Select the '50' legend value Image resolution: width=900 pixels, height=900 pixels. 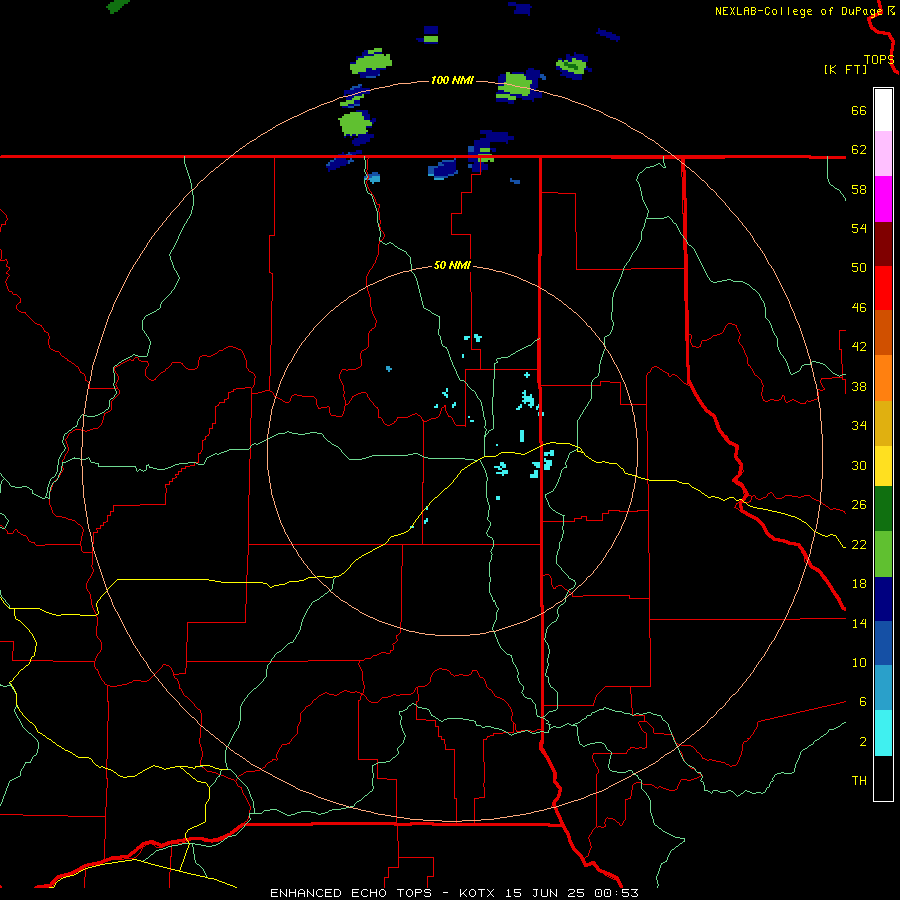tap(859, 268)
